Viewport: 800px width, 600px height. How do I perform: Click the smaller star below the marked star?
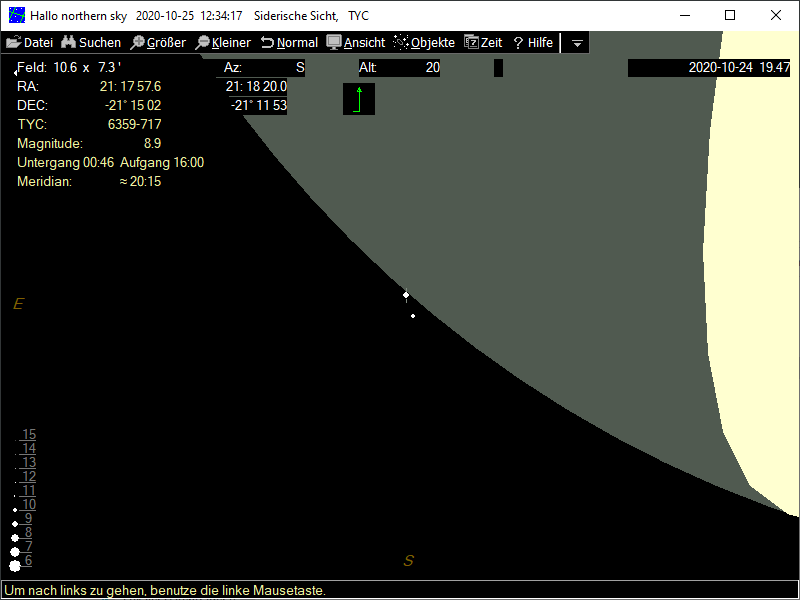click(413, 316)
